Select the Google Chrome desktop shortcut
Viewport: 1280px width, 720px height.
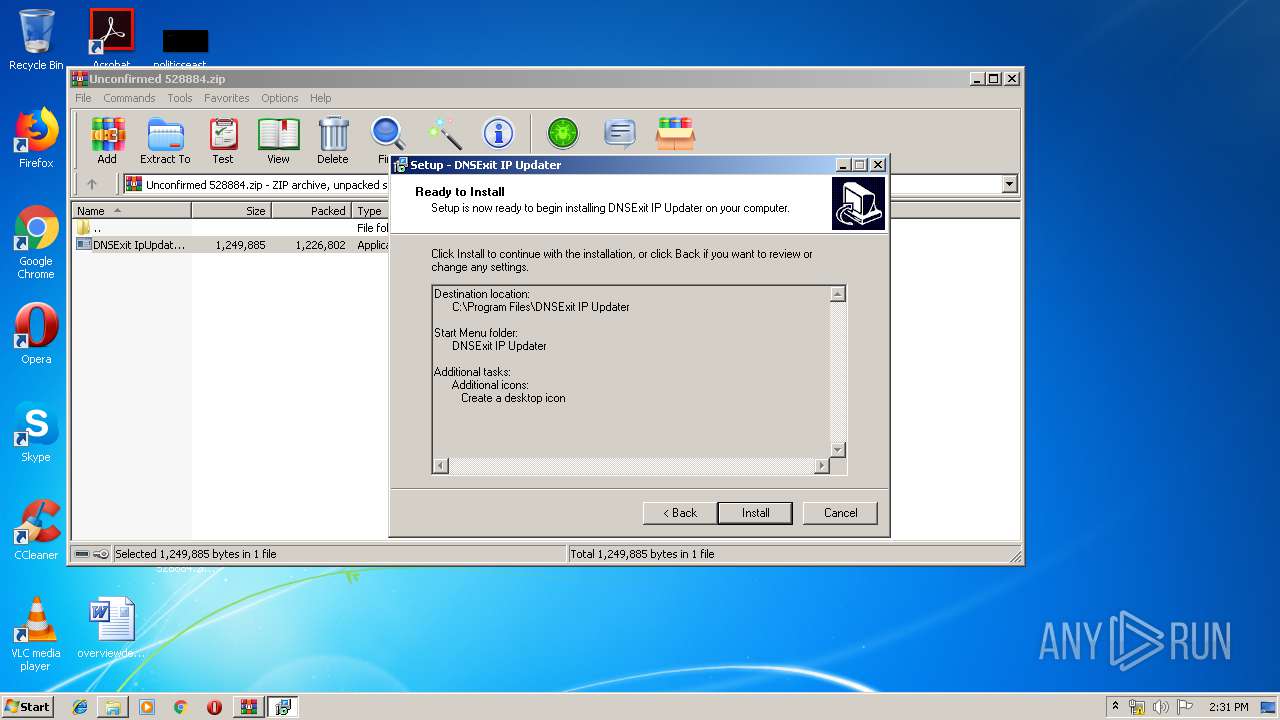[36, 242]
